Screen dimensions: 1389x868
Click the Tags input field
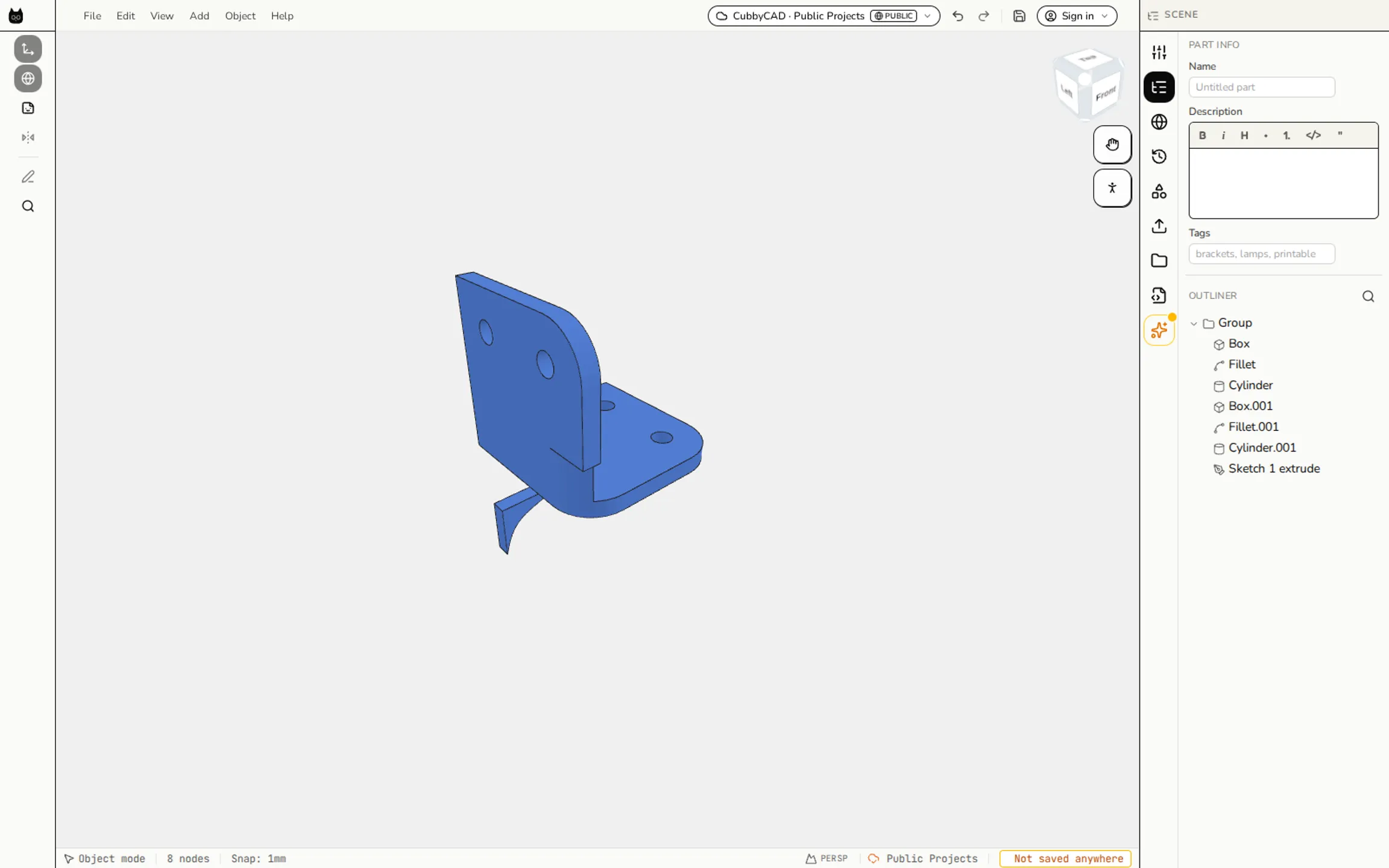1261,254
